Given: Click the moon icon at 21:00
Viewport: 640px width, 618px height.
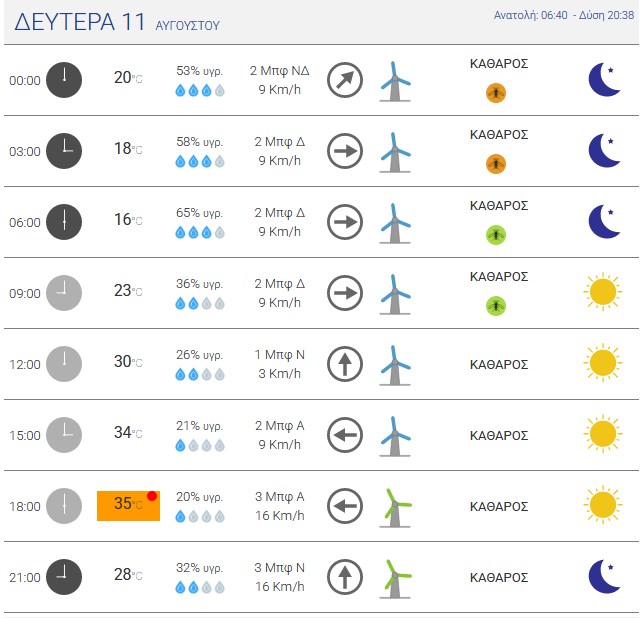Looking at the screenshot, I should [604, 577].
